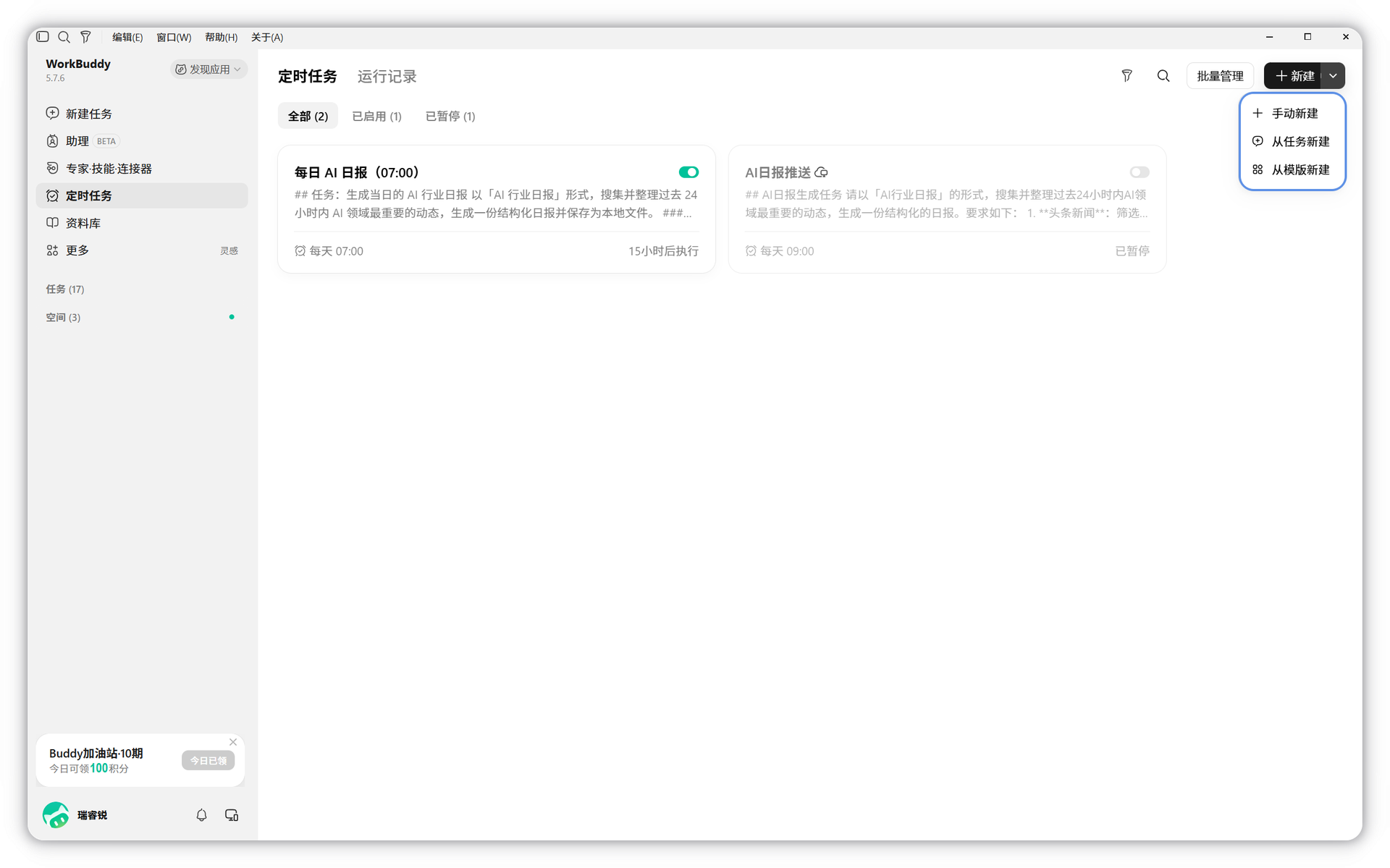This screenshot has width=1390, height=868.
Task: Expand the 空间 (3) section
Action: tap(63, 317)
